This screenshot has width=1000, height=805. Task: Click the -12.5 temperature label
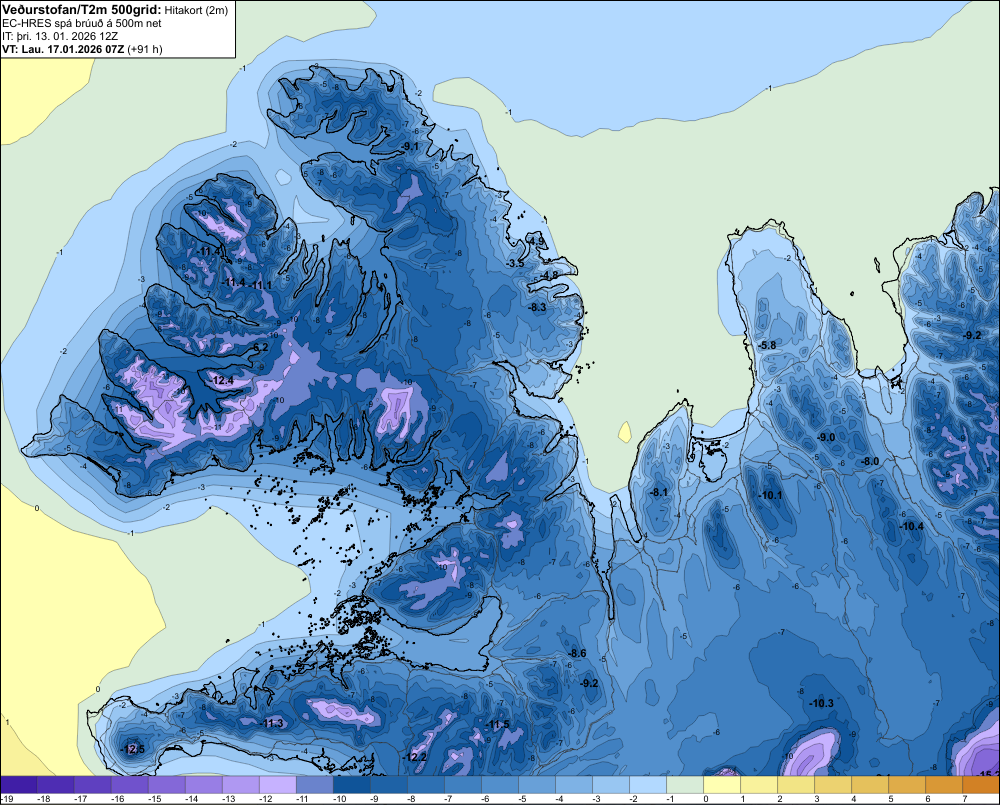[133, 749]
